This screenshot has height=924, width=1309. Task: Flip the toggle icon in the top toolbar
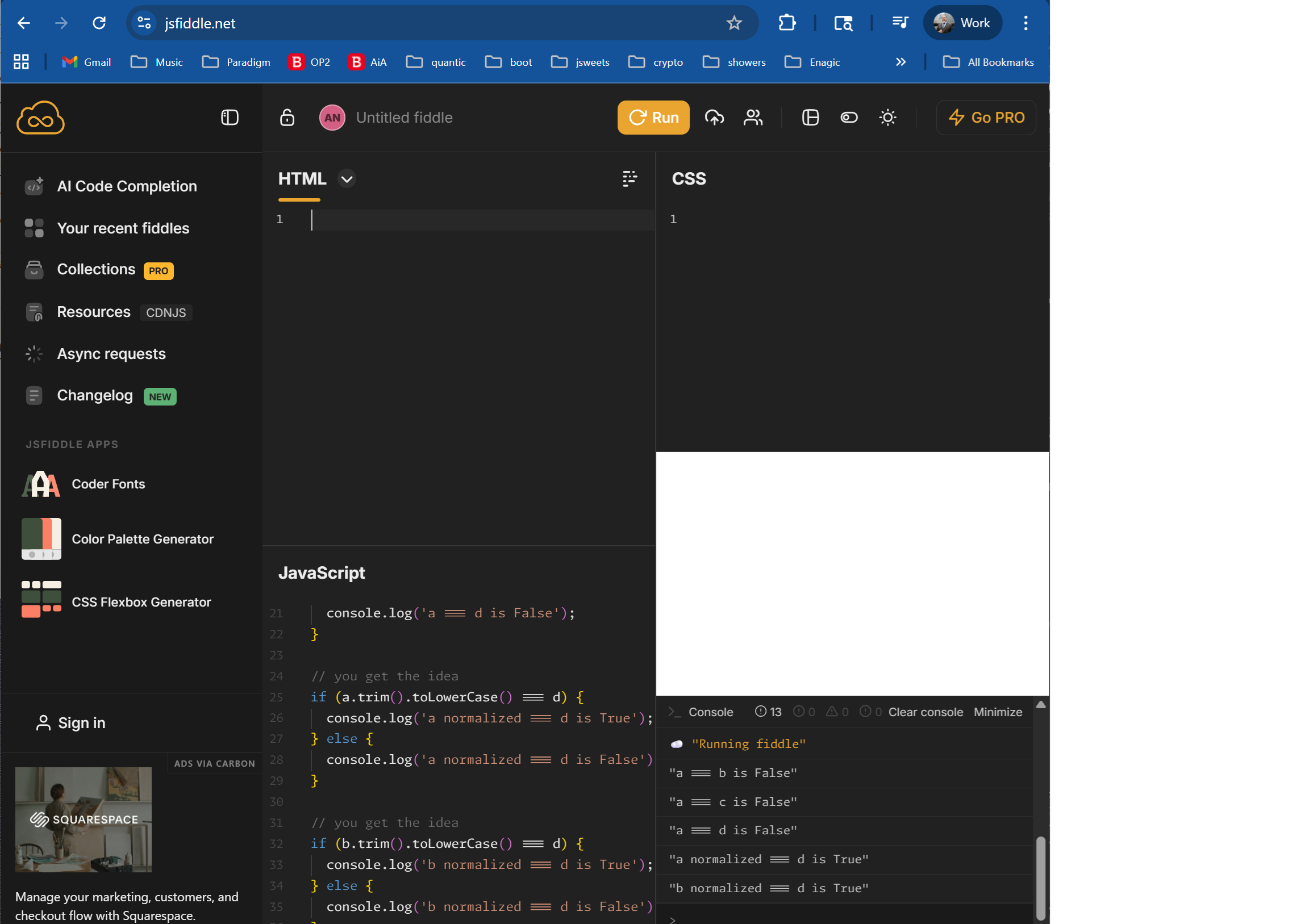(x=849, y=118)
